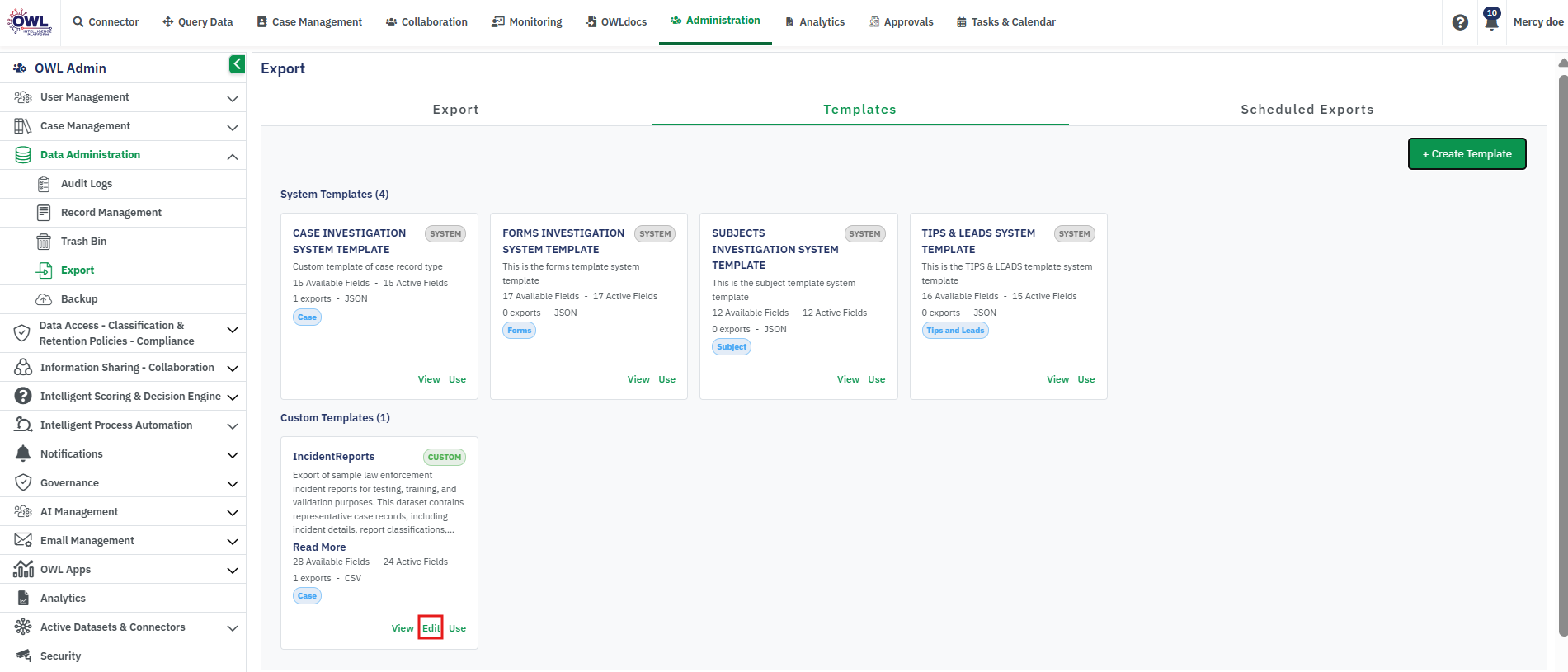Click the Notifications bell icon in sidebar
This screenshot has height=672, width=1568.
pyautogui.click(x=23, y=454)
